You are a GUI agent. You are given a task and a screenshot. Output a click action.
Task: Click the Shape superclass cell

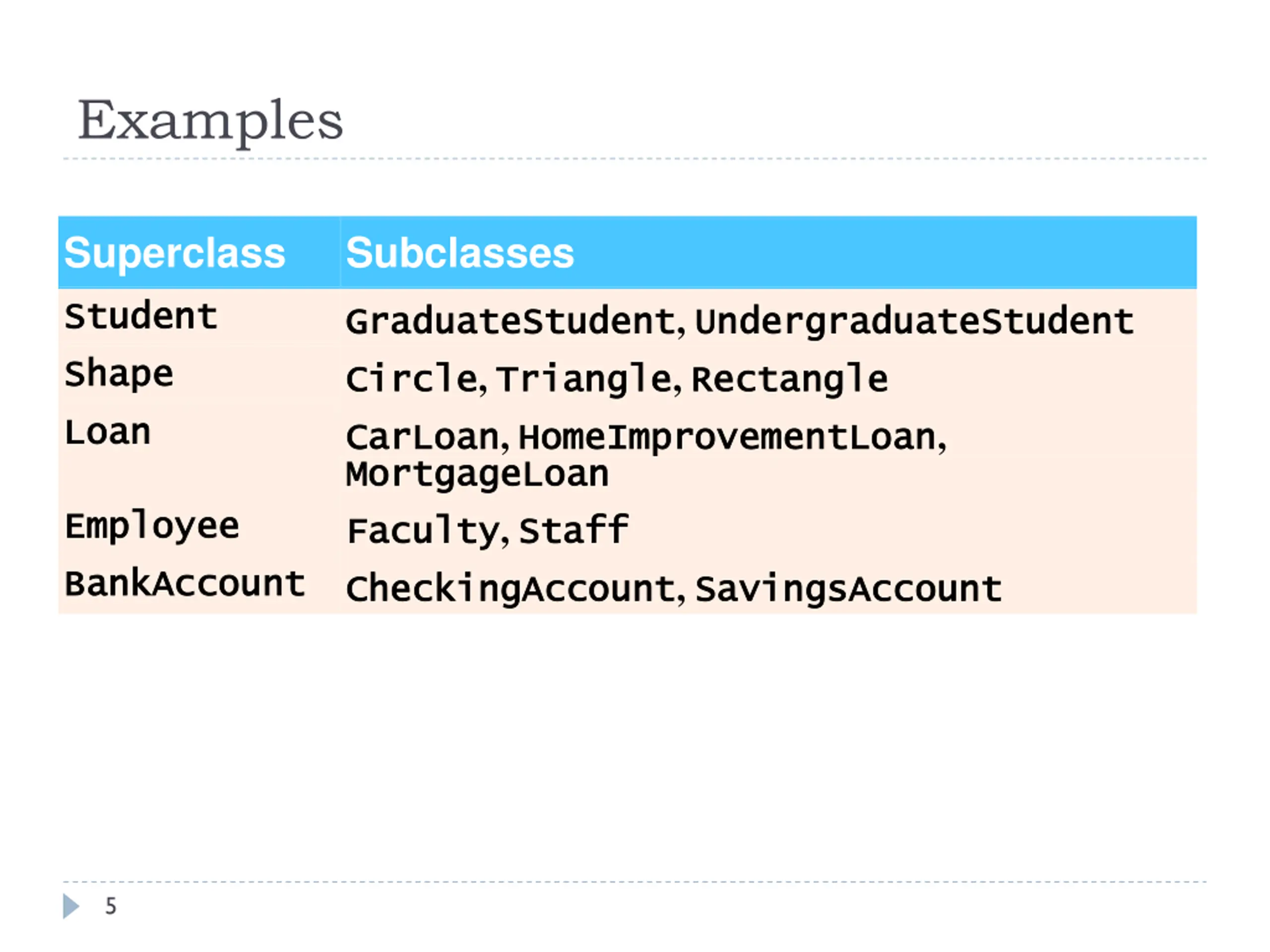[x=198, y=374]
